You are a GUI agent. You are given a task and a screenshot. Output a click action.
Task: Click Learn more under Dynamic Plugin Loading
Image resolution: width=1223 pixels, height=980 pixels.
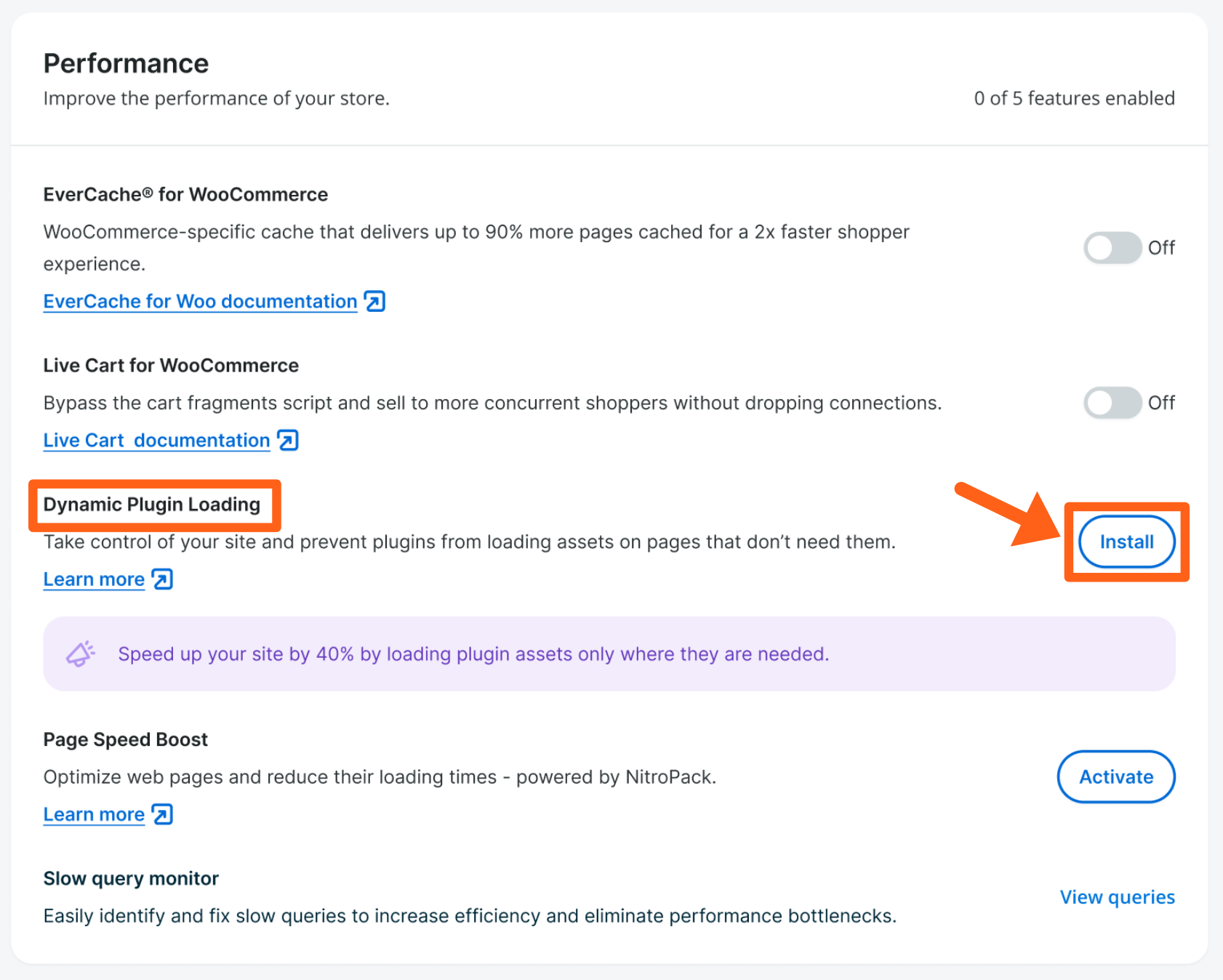[x=94, y=579]
